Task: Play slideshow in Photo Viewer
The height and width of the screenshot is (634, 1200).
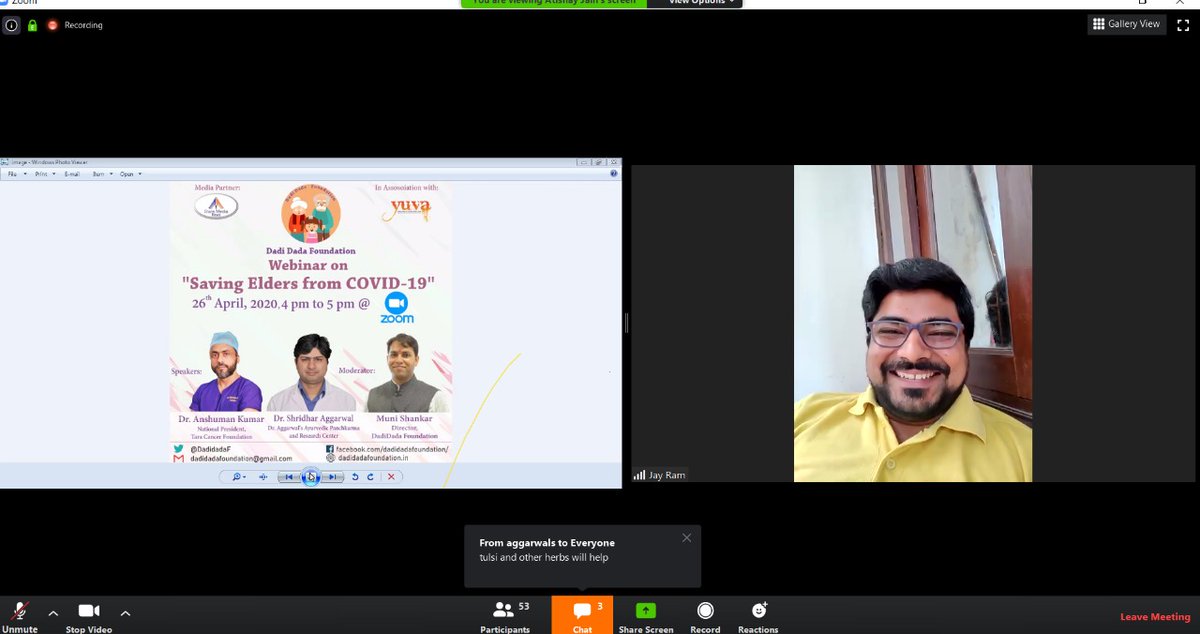Action: pos(311,477)
